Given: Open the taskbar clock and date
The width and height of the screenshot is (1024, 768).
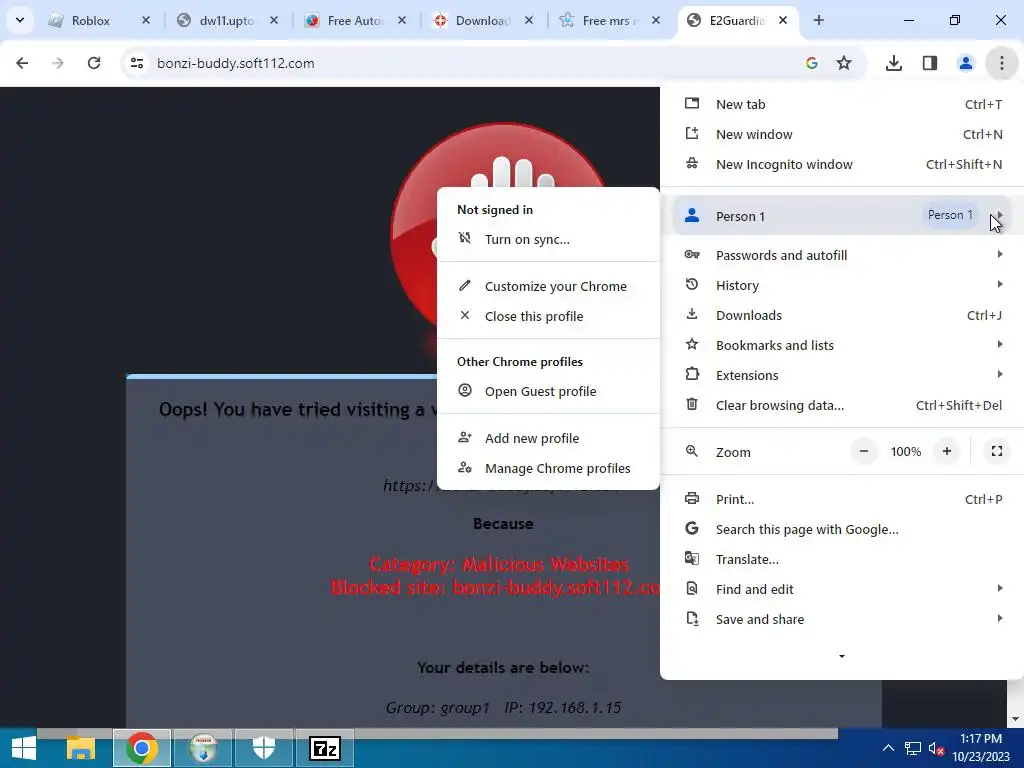Looking at the screenshot, I should [x=981, y=748].
